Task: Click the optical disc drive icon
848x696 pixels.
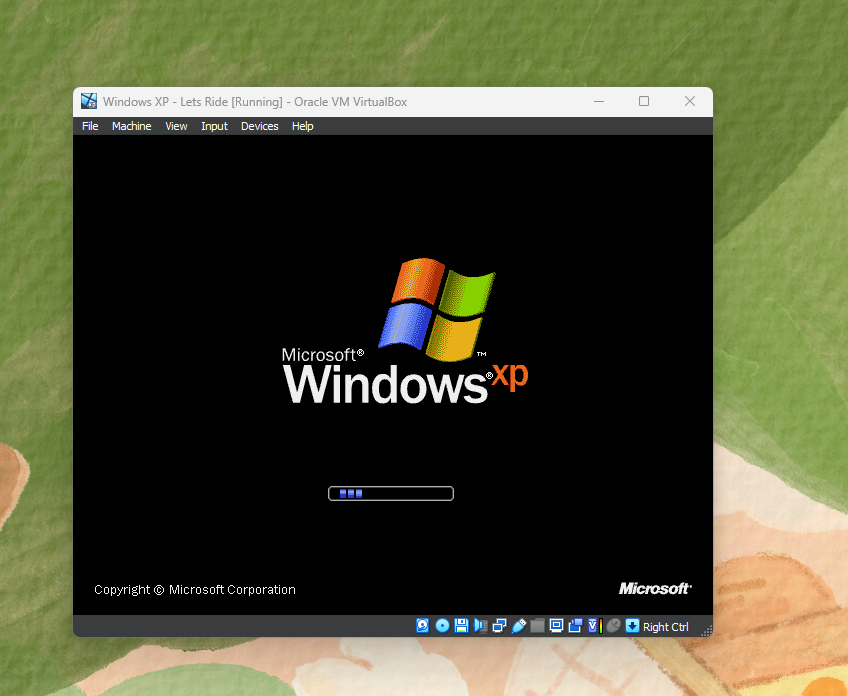Action: (x=442, y=626)
